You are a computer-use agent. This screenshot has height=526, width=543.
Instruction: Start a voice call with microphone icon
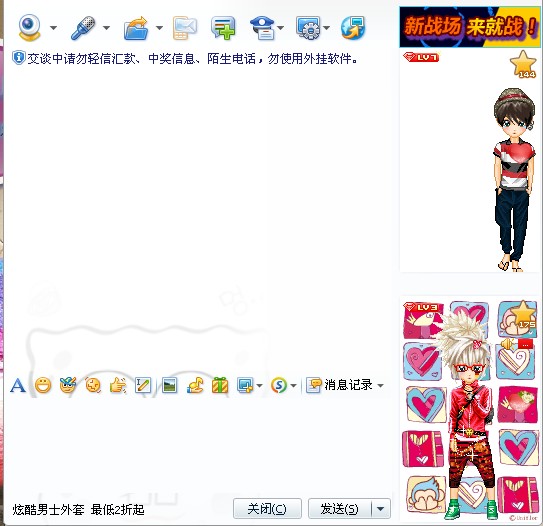click(x=83, y=27)
